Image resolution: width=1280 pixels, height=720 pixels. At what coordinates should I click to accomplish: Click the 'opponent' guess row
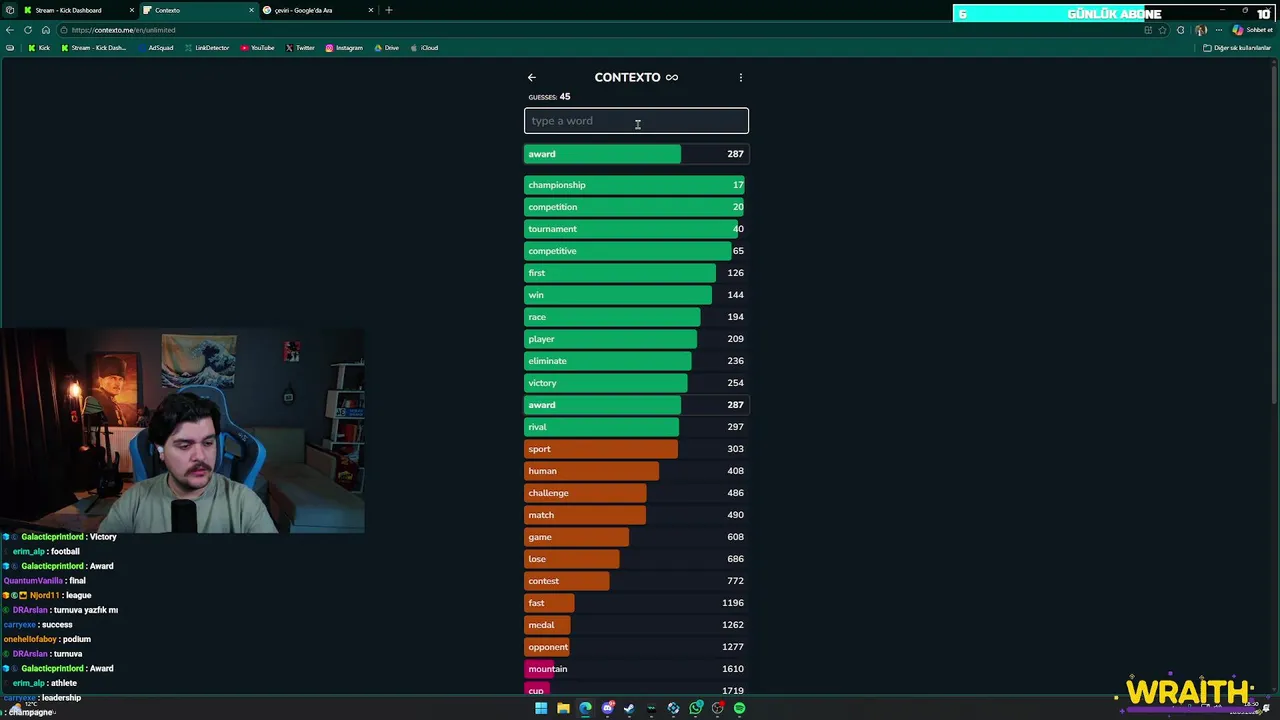[636, 647]
